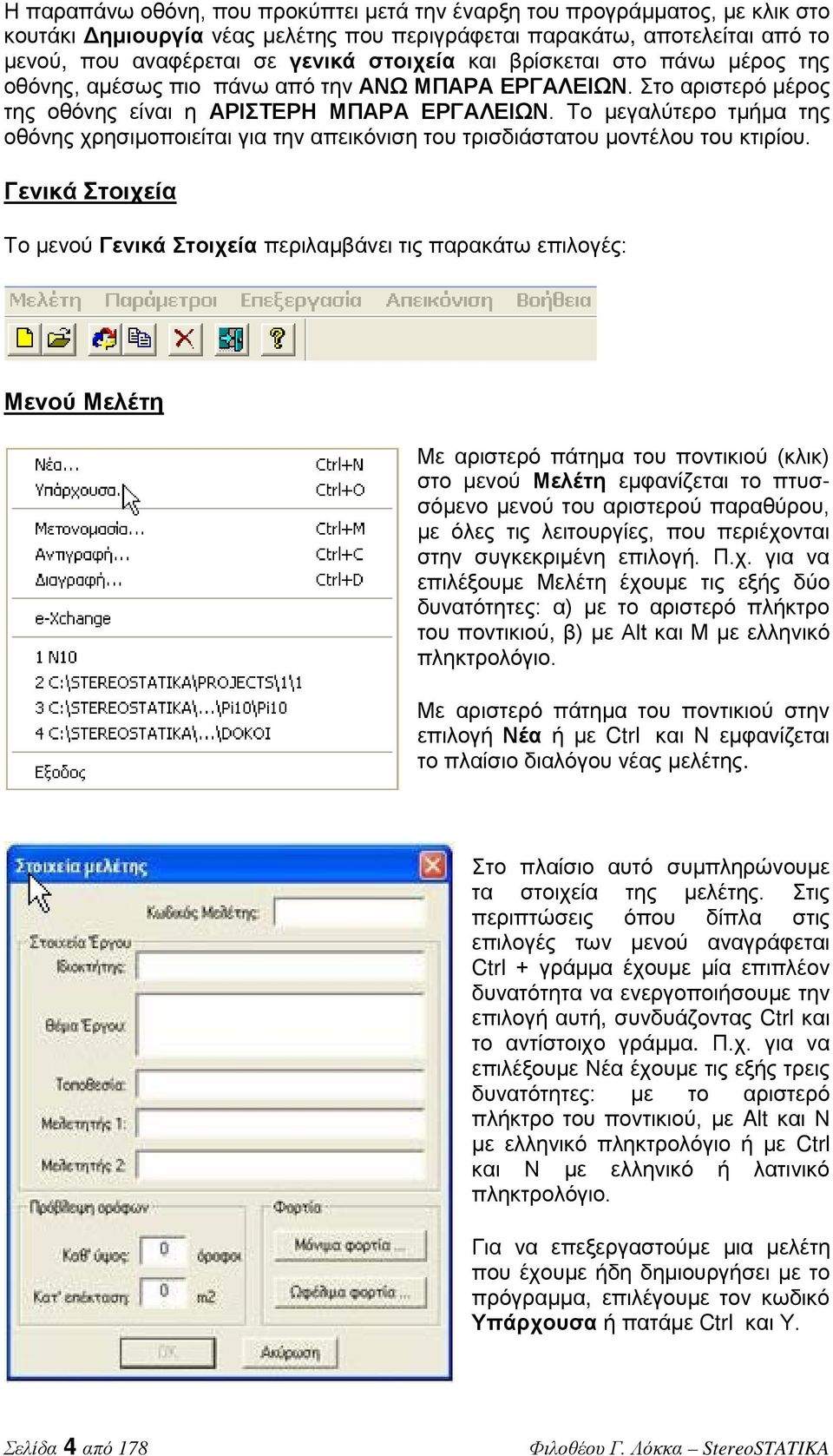Click the Ιδιοκτήτης input field
The width and height of the screenshot is (833, 1456).
(282, 966)
